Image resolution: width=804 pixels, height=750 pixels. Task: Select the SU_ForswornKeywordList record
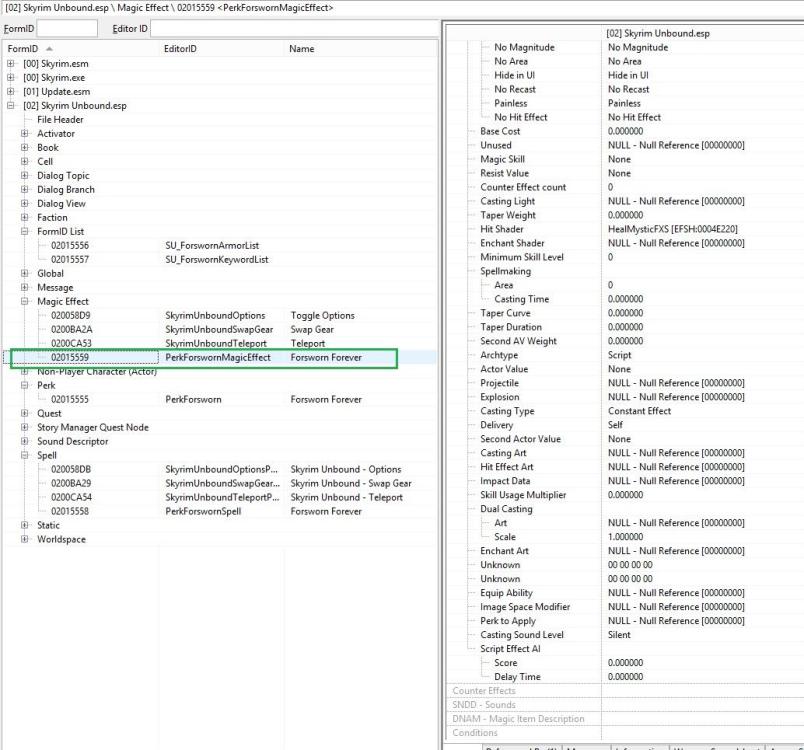point(216,259)
